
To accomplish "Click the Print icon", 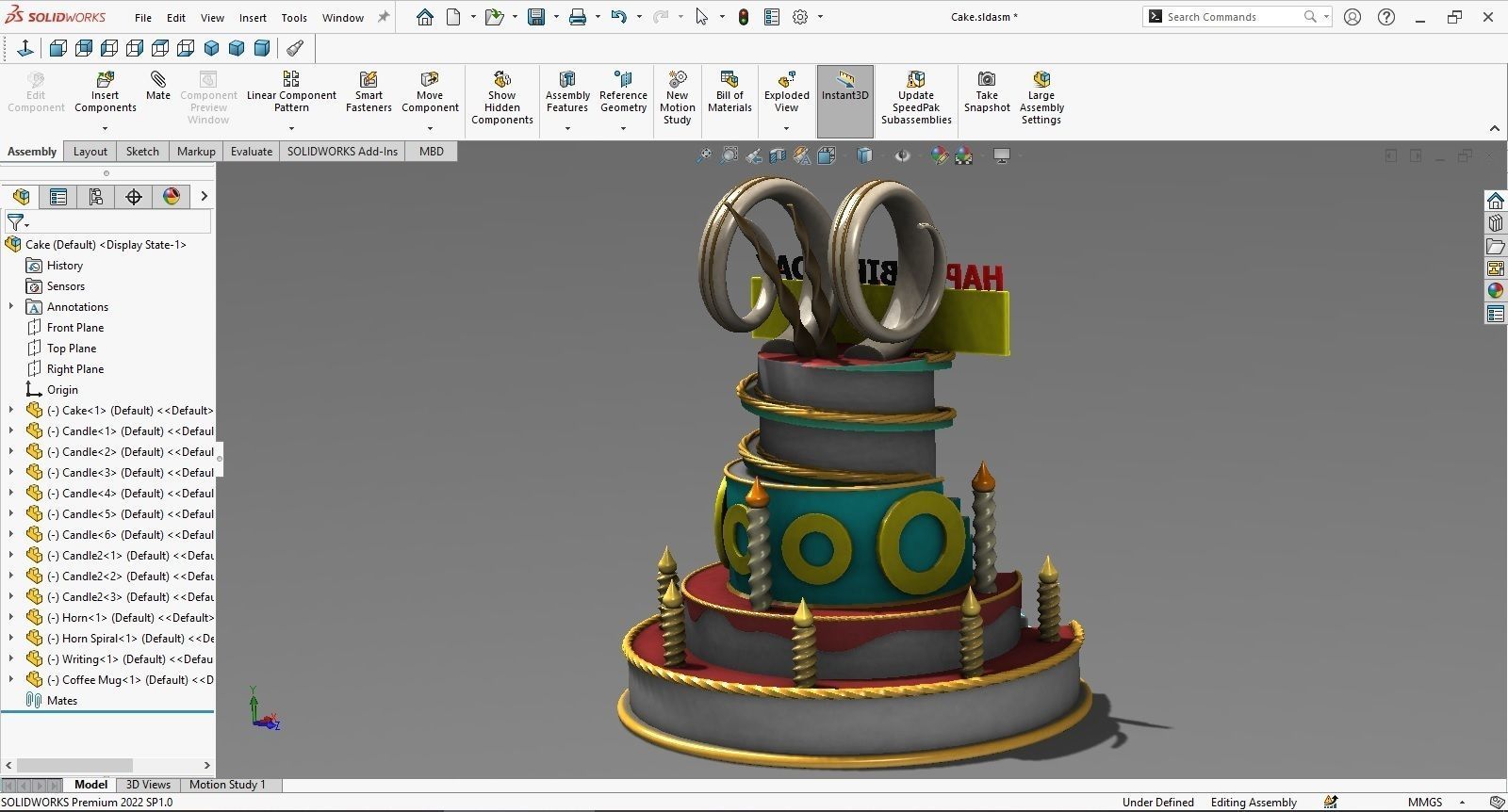I will tap(578, 17).
